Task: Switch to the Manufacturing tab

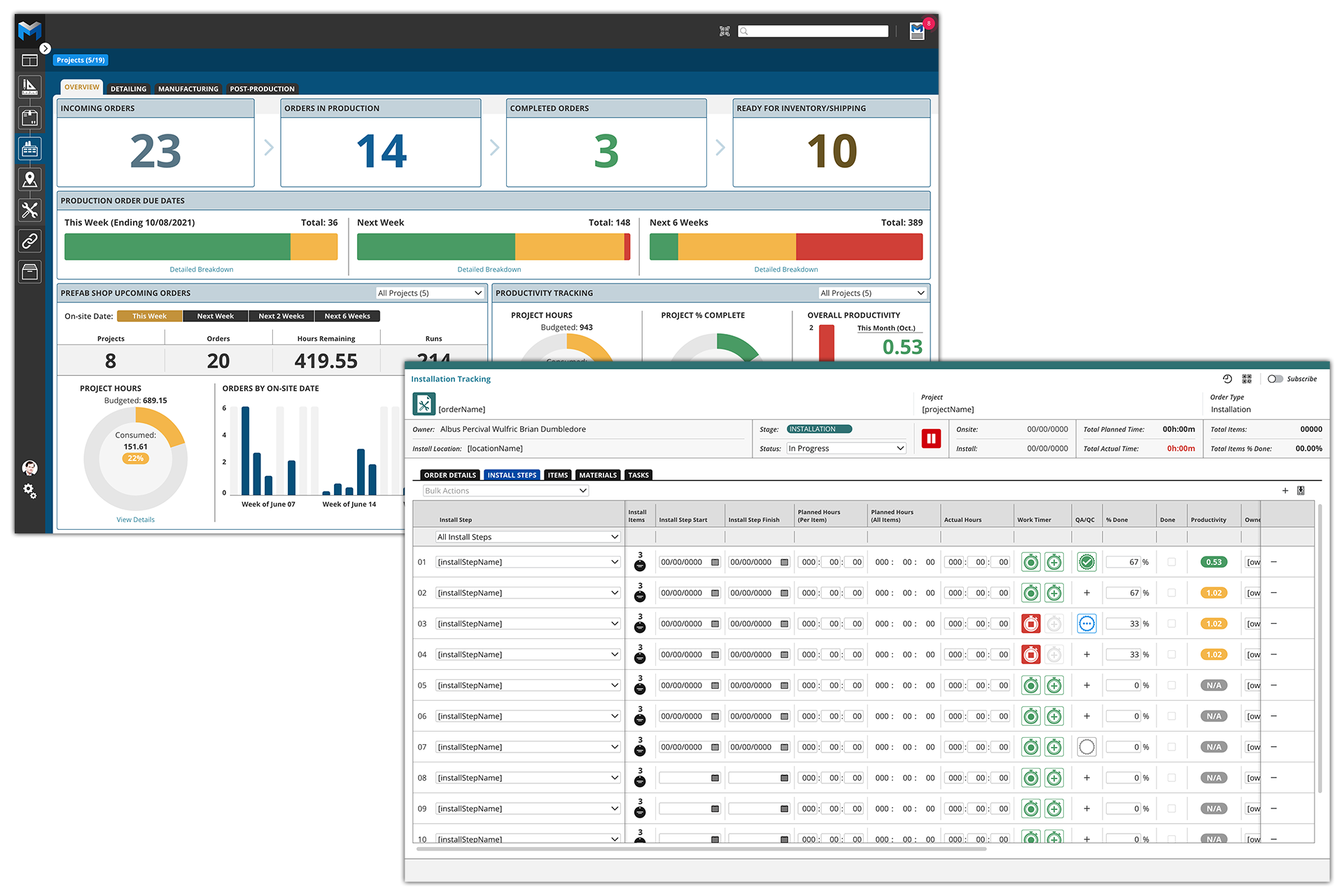Action: pyautogui.click(x=188, y=89)
